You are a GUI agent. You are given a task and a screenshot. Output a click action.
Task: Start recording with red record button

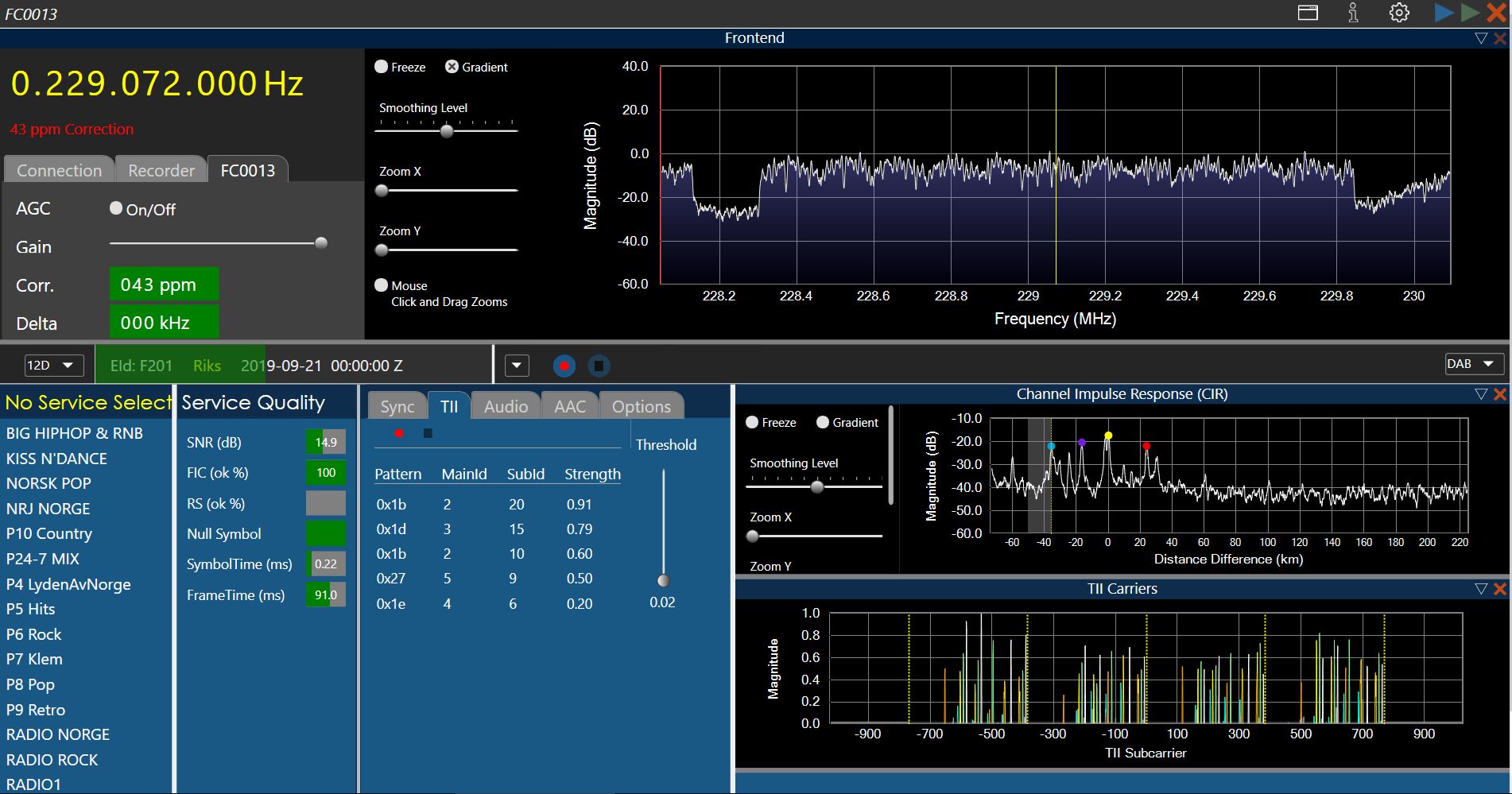pyautogui.click(x=564, y=366)
